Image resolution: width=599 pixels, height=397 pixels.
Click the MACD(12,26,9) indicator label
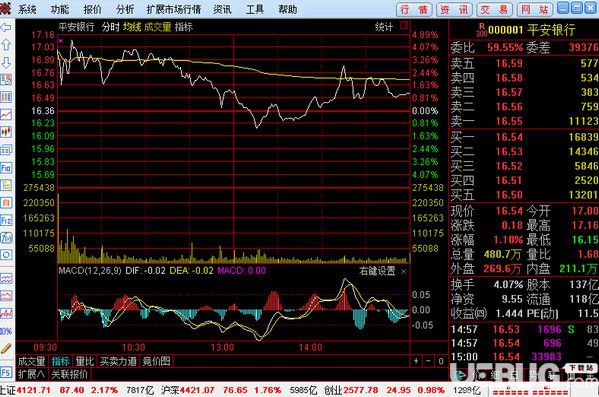[x=90, y=271]
